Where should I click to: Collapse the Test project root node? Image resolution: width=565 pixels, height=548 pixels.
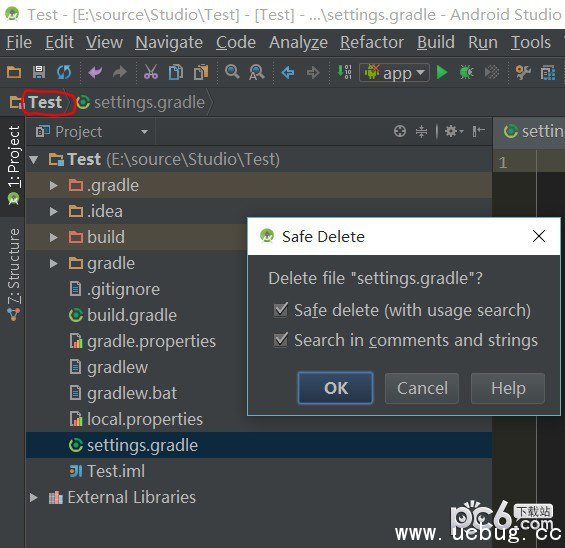34,159
